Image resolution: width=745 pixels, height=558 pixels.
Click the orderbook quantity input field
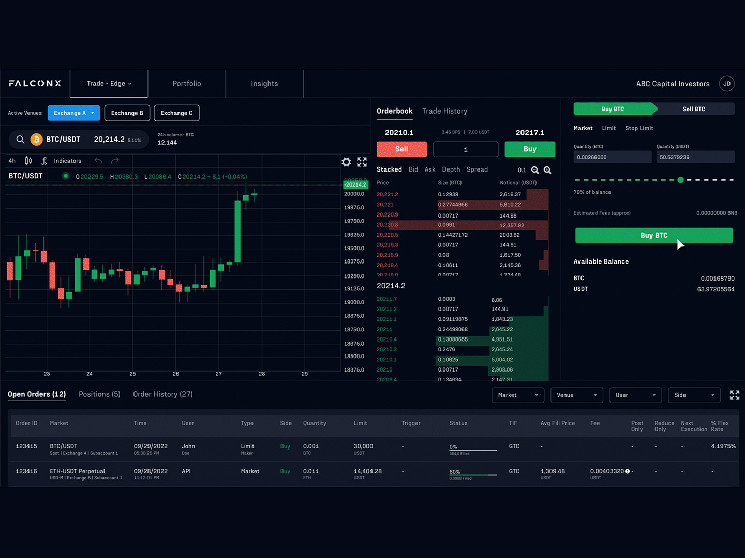[466, 149]
